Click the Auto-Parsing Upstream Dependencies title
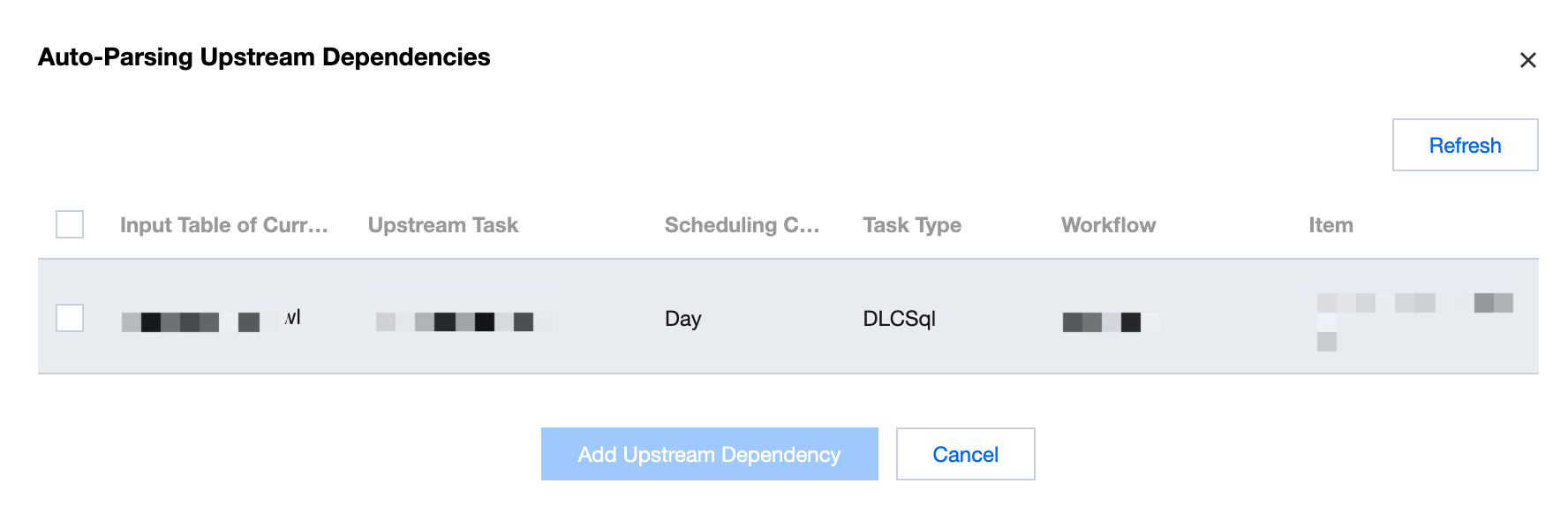The width and height of the screenshot is (1568, 514). (264, 57)
